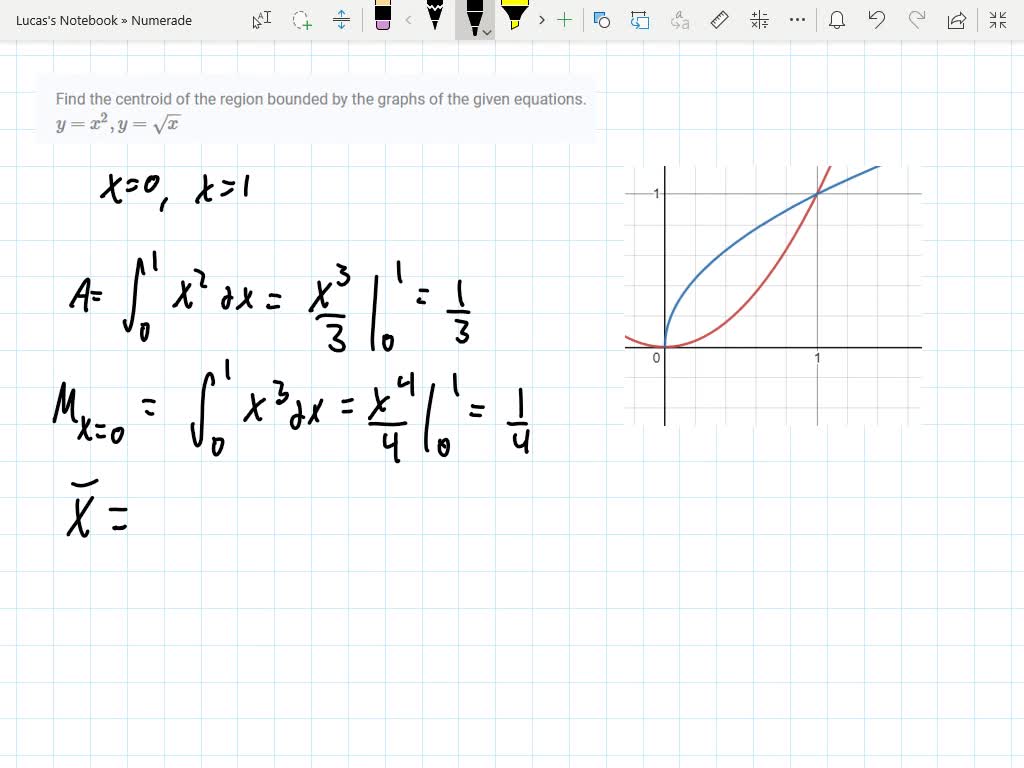This screenshot has height=768, width=1024.
Task: Toggle the currently selected black pen
Action: [x=474, y=18]
